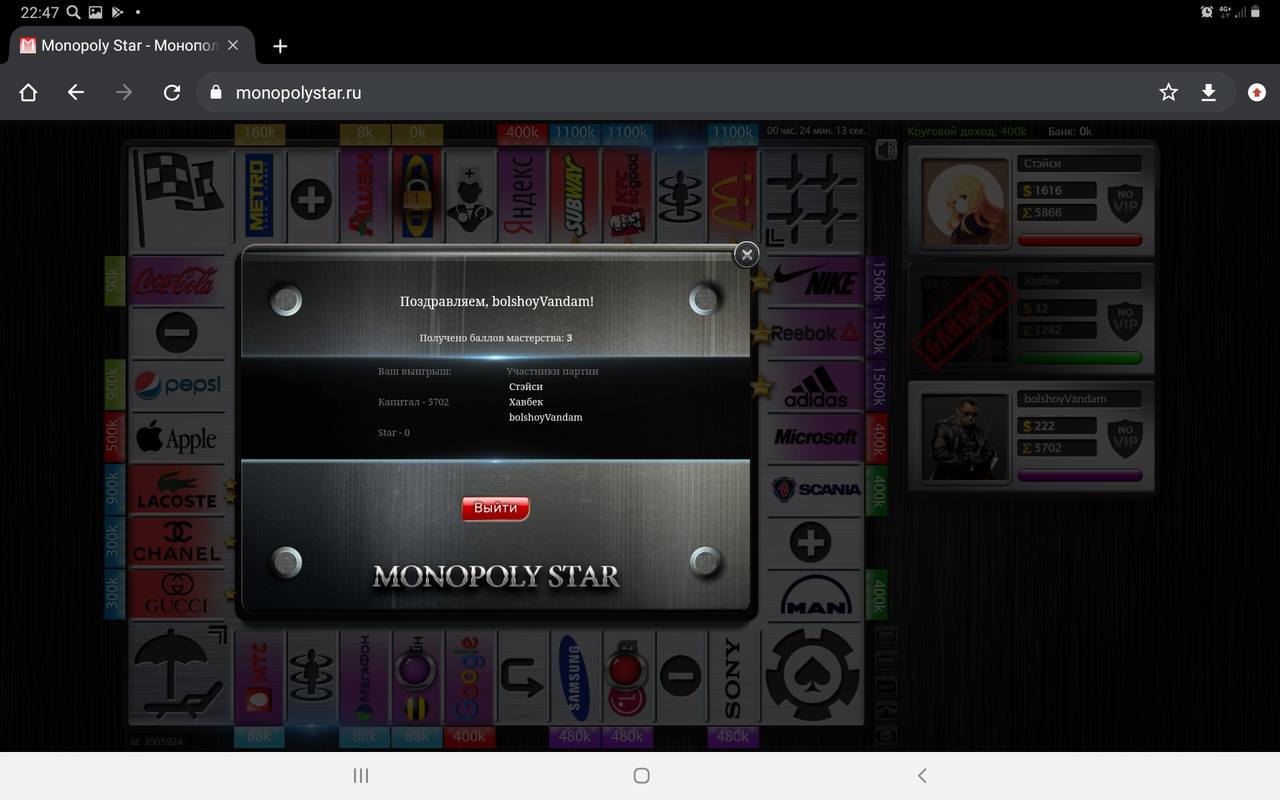Click the Стэйси name in player panel
Screen dimensions: 1280x800
coord(1080,164)
